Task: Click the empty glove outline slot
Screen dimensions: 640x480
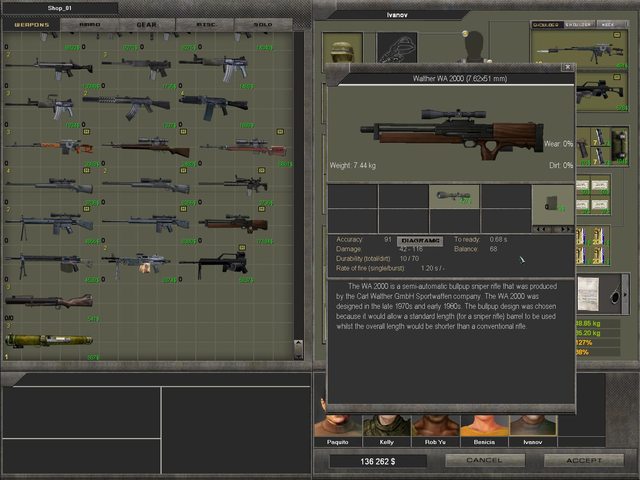Action: pyautogui.click(x=397, y=49)
